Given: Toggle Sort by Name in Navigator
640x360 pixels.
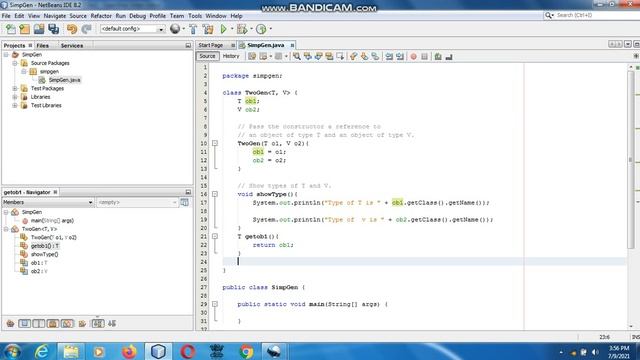Looking at the screenshot, I should (x=98, y=324).
